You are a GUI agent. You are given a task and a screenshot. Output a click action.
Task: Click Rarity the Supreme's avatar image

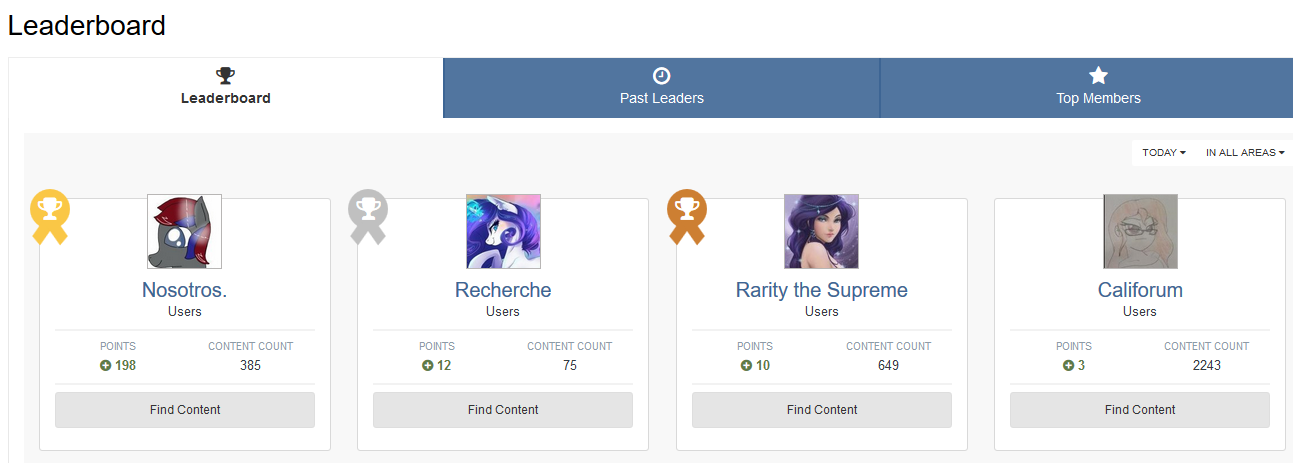click(x=821, y=232)
